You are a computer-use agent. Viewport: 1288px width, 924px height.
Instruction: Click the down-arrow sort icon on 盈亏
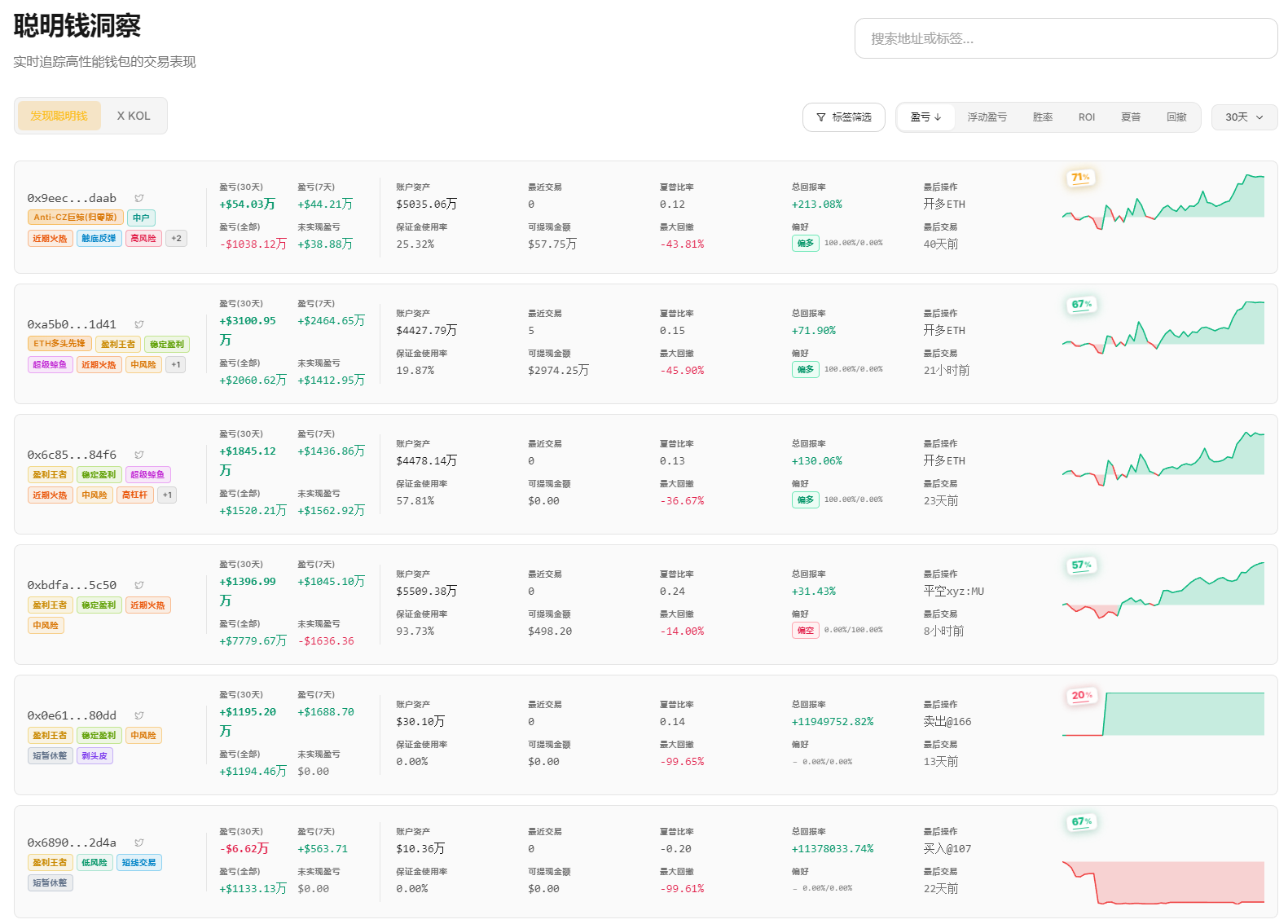(938, 117)
